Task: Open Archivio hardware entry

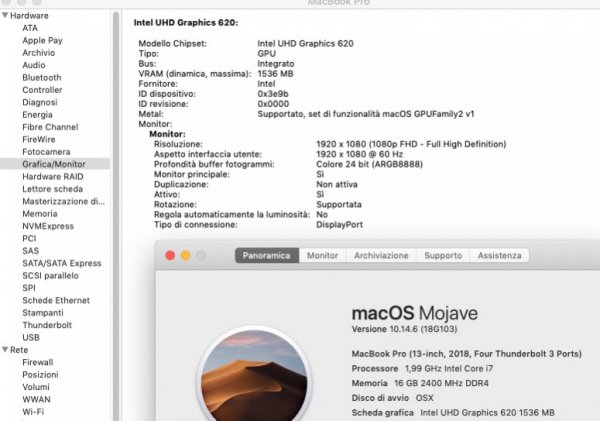Action: pos(39,52)
